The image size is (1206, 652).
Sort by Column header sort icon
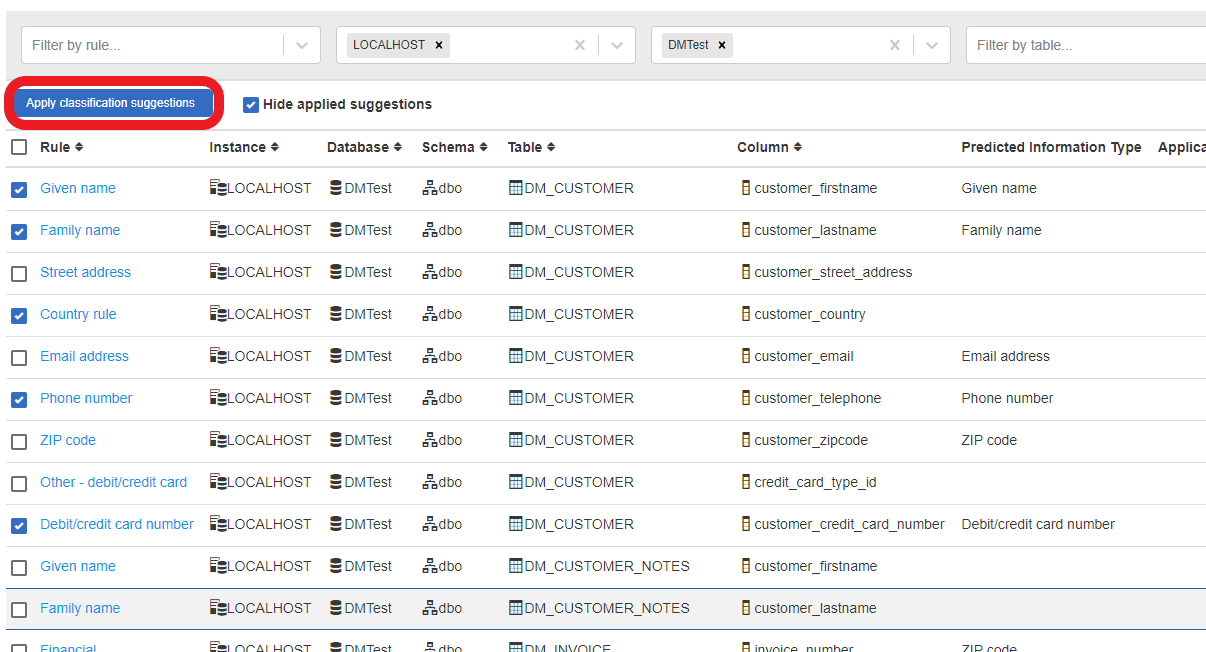pos(797,147)
